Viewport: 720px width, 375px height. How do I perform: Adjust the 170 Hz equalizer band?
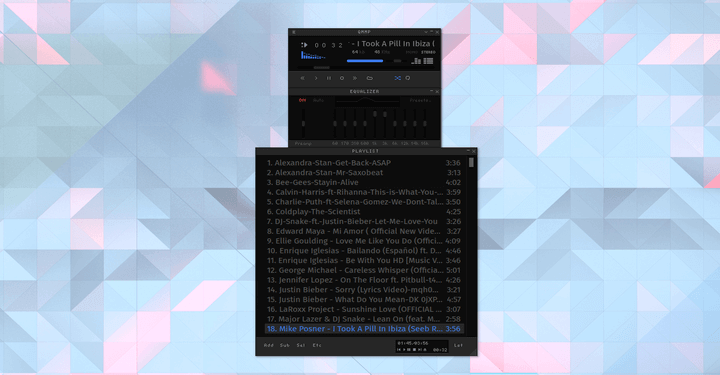(x=345, y=123)
